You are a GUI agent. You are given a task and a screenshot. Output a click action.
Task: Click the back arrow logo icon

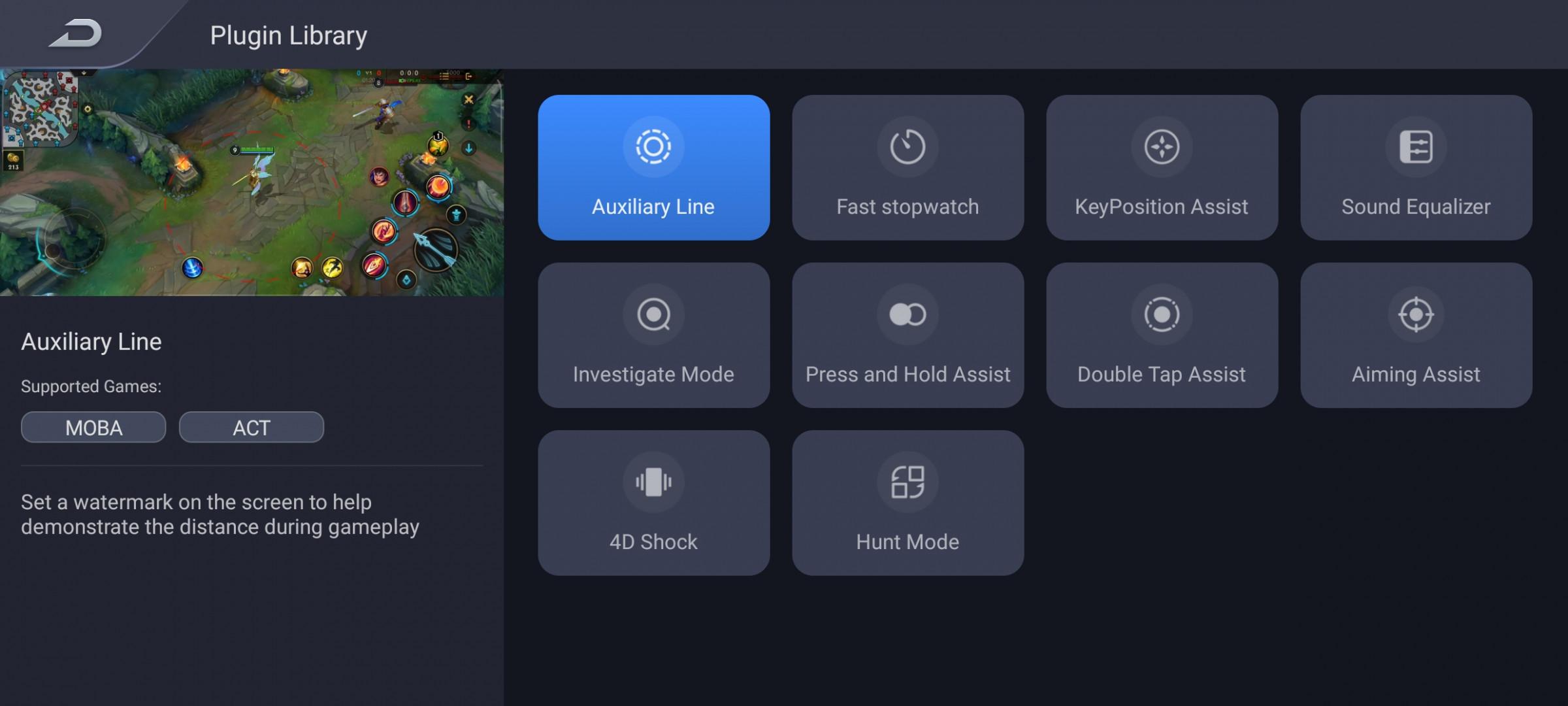coord(76,33)
